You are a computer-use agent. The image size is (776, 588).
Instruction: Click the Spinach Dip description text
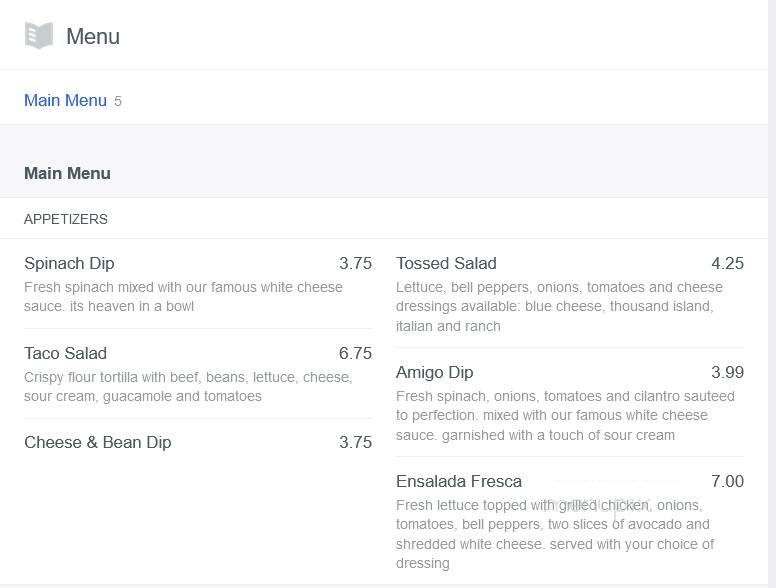point(183,296)
